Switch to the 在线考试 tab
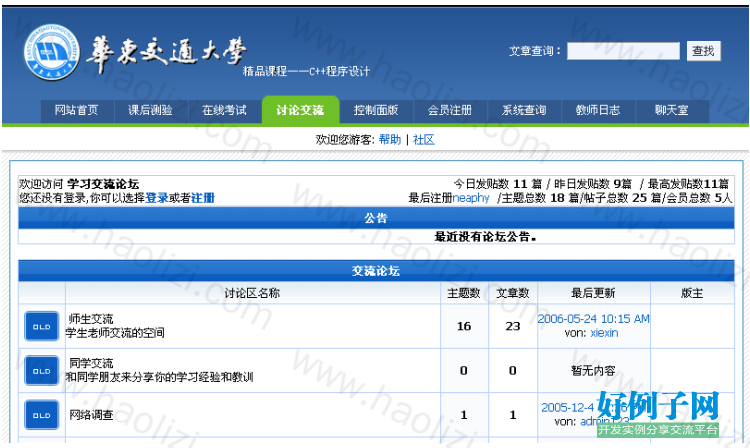Viewport: 750px width, 448px height. click(x=225, y=110)
